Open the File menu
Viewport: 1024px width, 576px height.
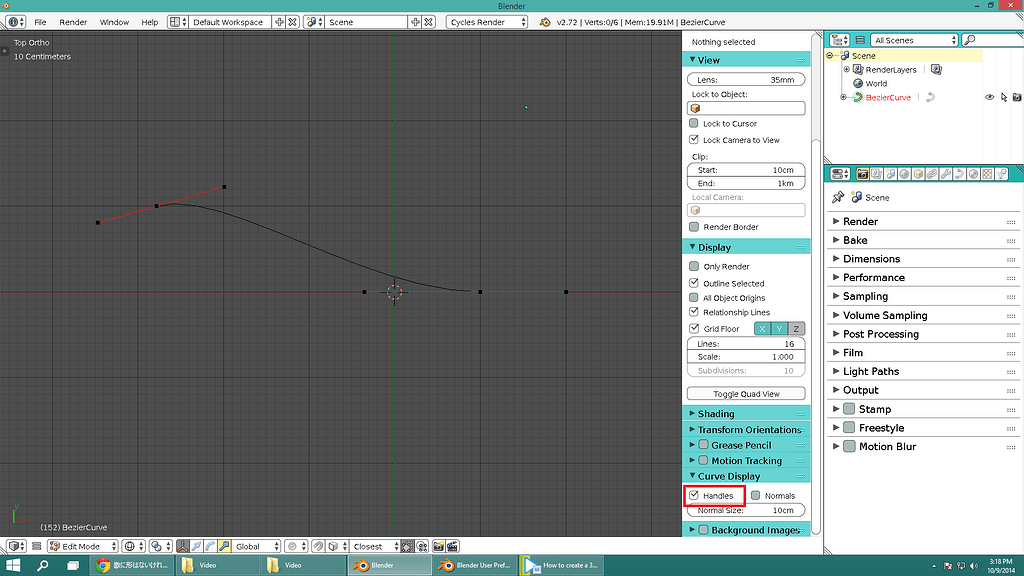(40, 22)
